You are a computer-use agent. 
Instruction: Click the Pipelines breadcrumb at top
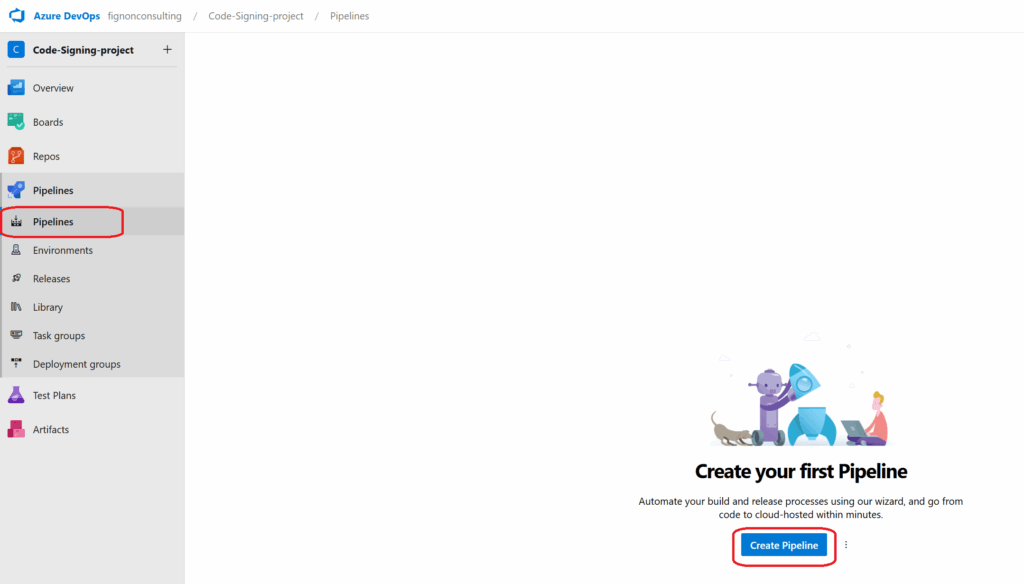pos(349,16)
